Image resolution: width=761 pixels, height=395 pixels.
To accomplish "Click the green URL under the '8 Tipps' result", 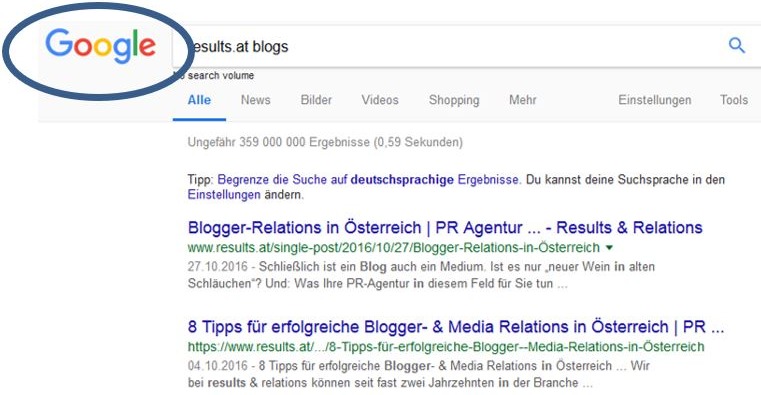I will pos(446,347).
